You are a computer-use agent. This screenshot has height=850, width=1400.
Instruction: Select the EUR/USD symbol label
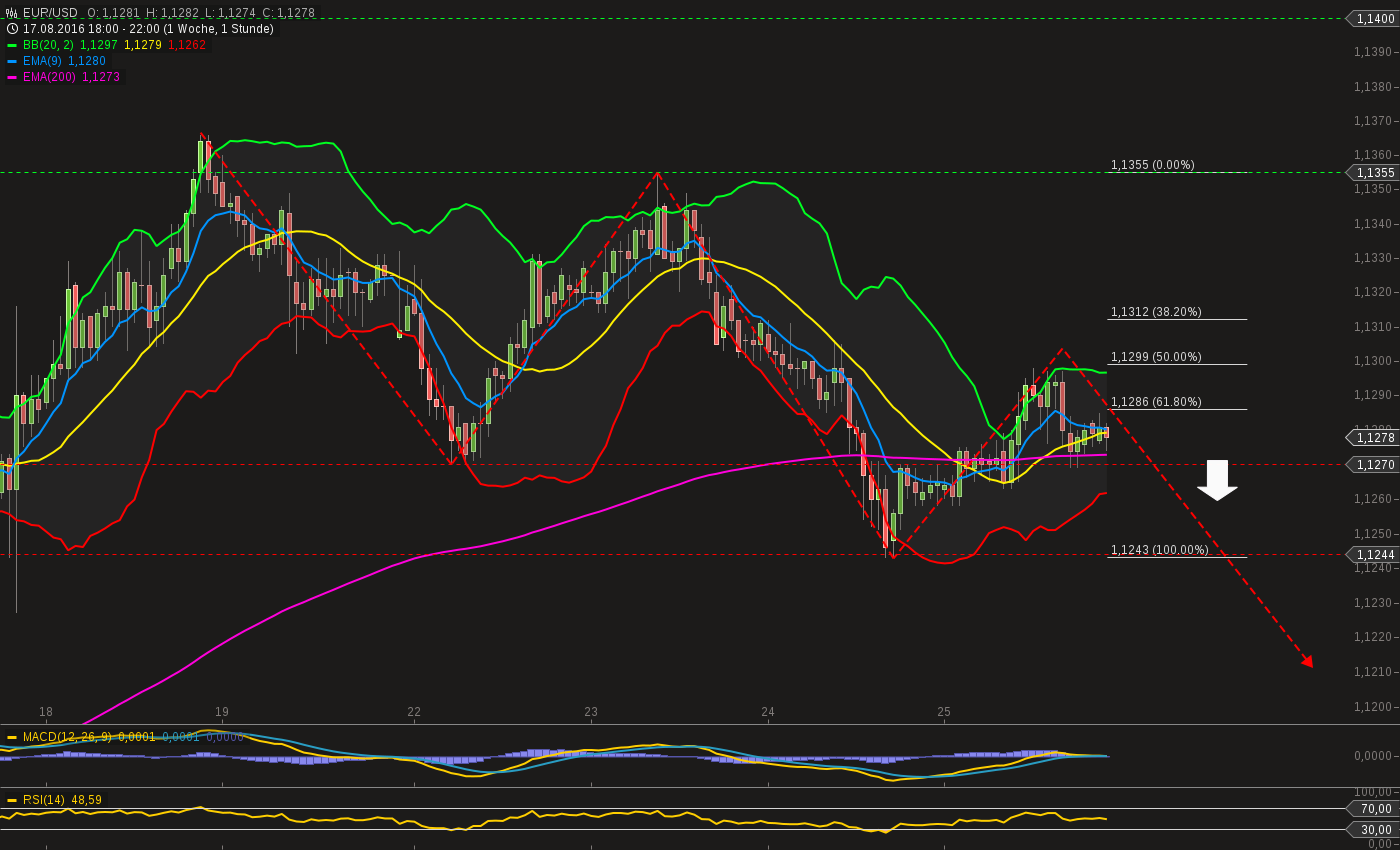coord(50,13)
